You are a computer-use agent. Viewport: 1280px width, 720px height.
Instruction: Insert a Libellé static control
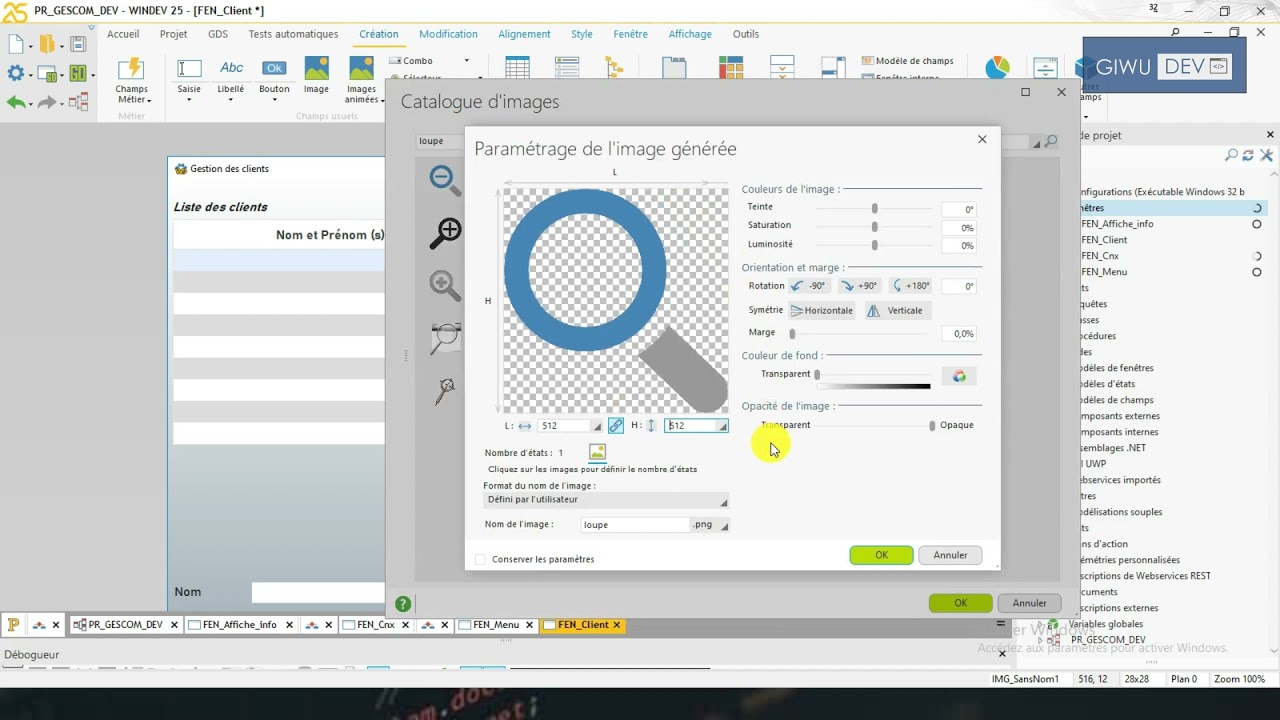pos(231,76)
